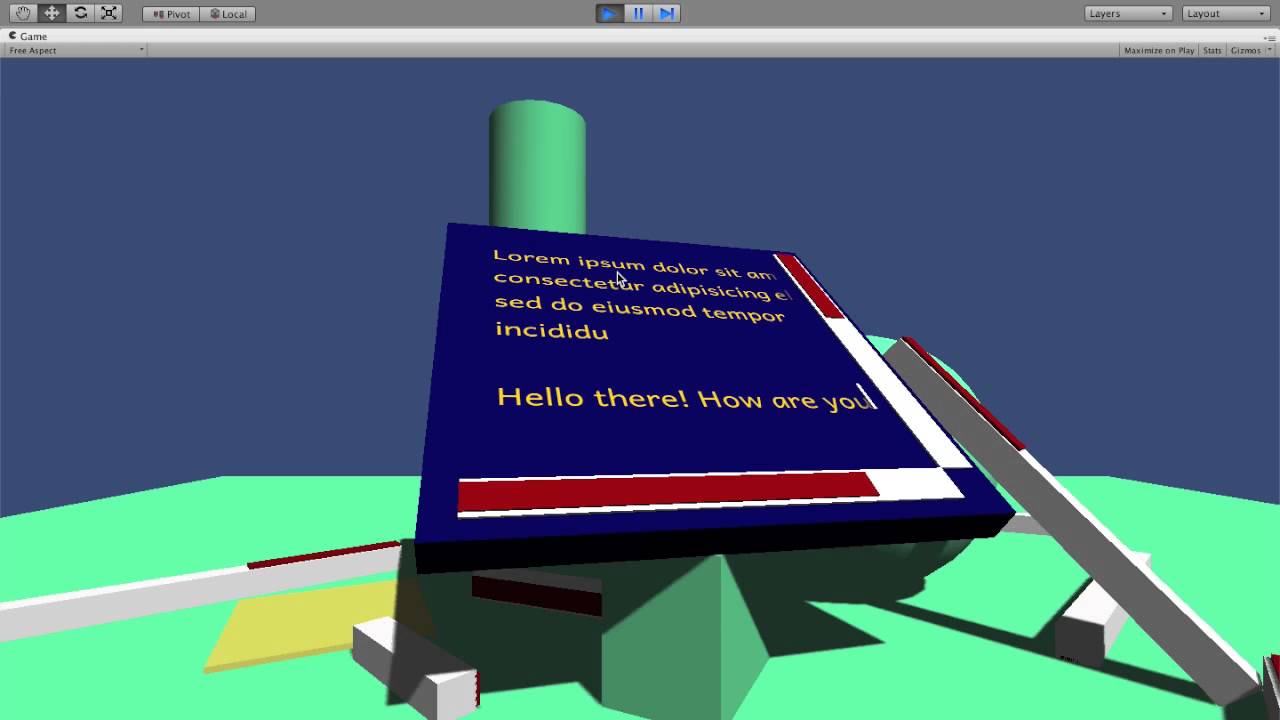Open Game panel options menu
This screenshot has height=720, width=1280.
[1269, 37]
